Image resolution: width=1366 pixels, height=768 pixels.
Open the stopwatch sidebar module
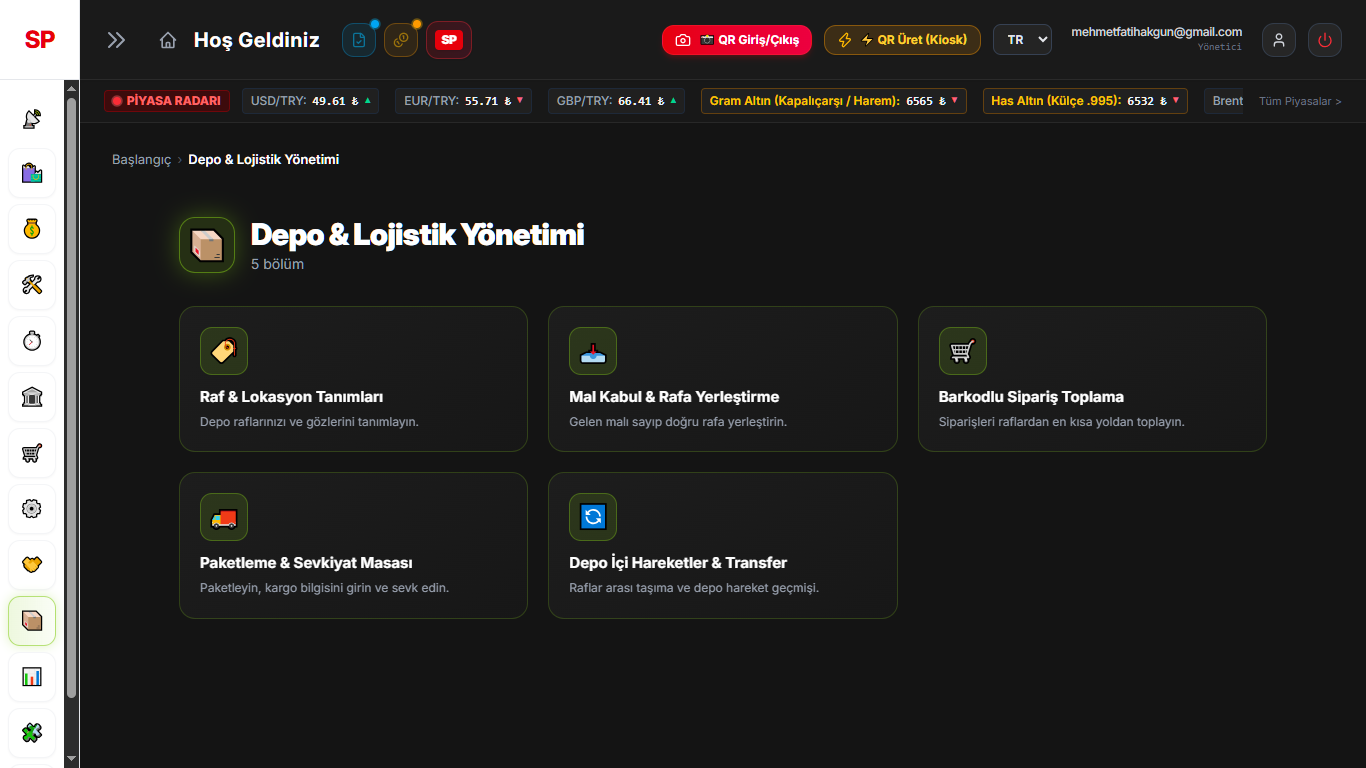coord(32,342)
